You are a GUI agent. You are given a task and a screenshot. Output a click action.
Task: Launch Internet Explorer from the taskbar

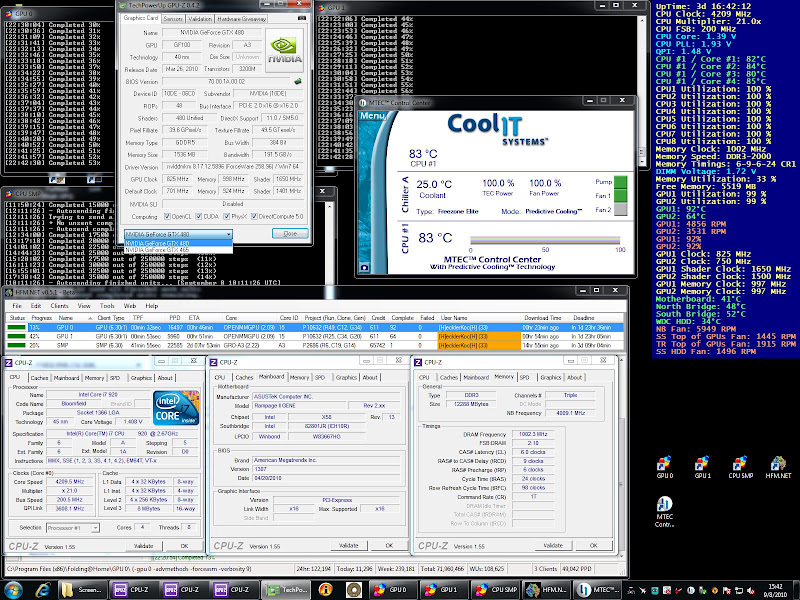(x=43, y=590)
